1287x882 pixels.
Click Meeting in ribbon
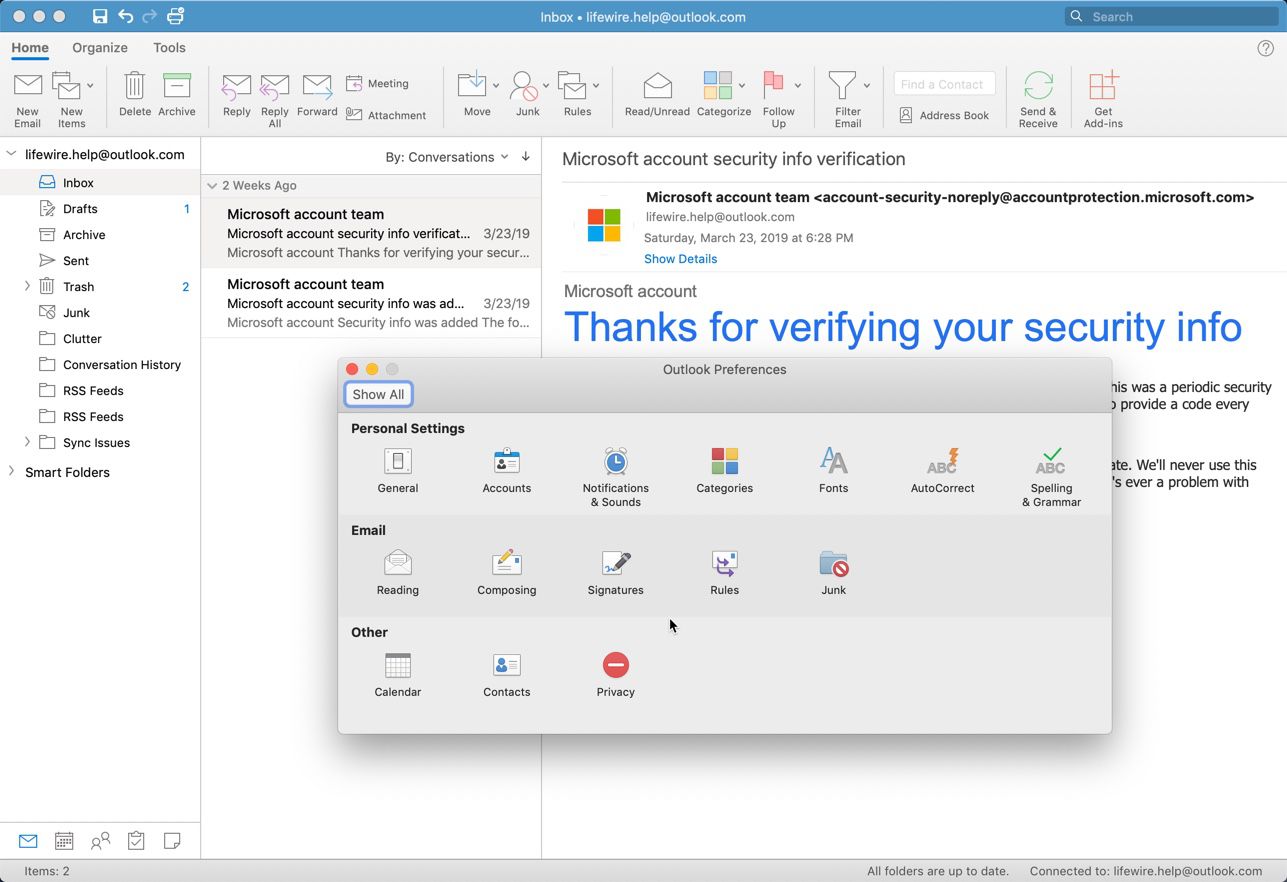click(377, 84)
